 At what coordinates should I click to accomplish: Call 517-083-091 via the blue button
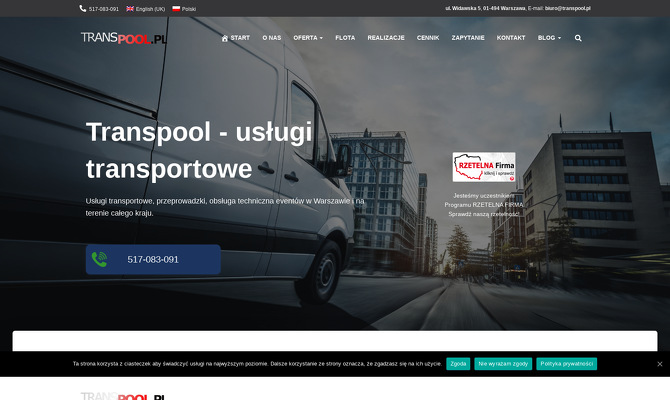coord(153,259)
